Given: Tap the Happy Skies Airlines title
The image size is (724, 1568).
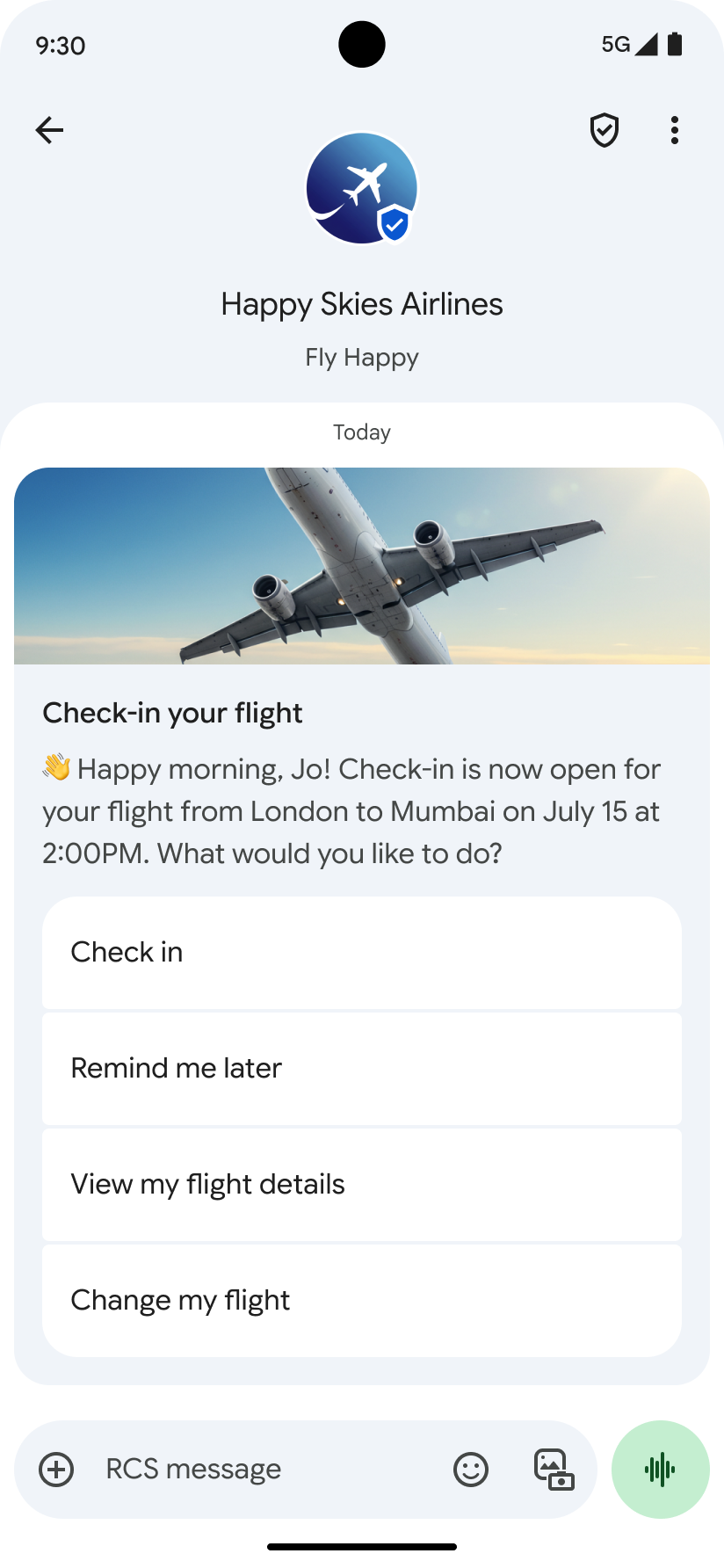Looking at the screenshot, I should pyautogui.click(x=362, y=304).
